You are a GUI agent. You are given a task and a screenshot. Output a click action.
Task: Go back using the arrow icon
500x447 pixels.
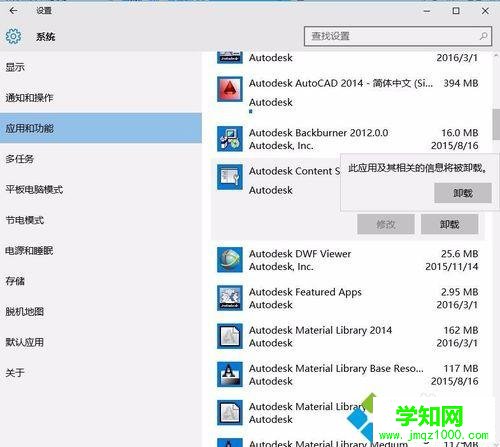click(x=13, y=11)
